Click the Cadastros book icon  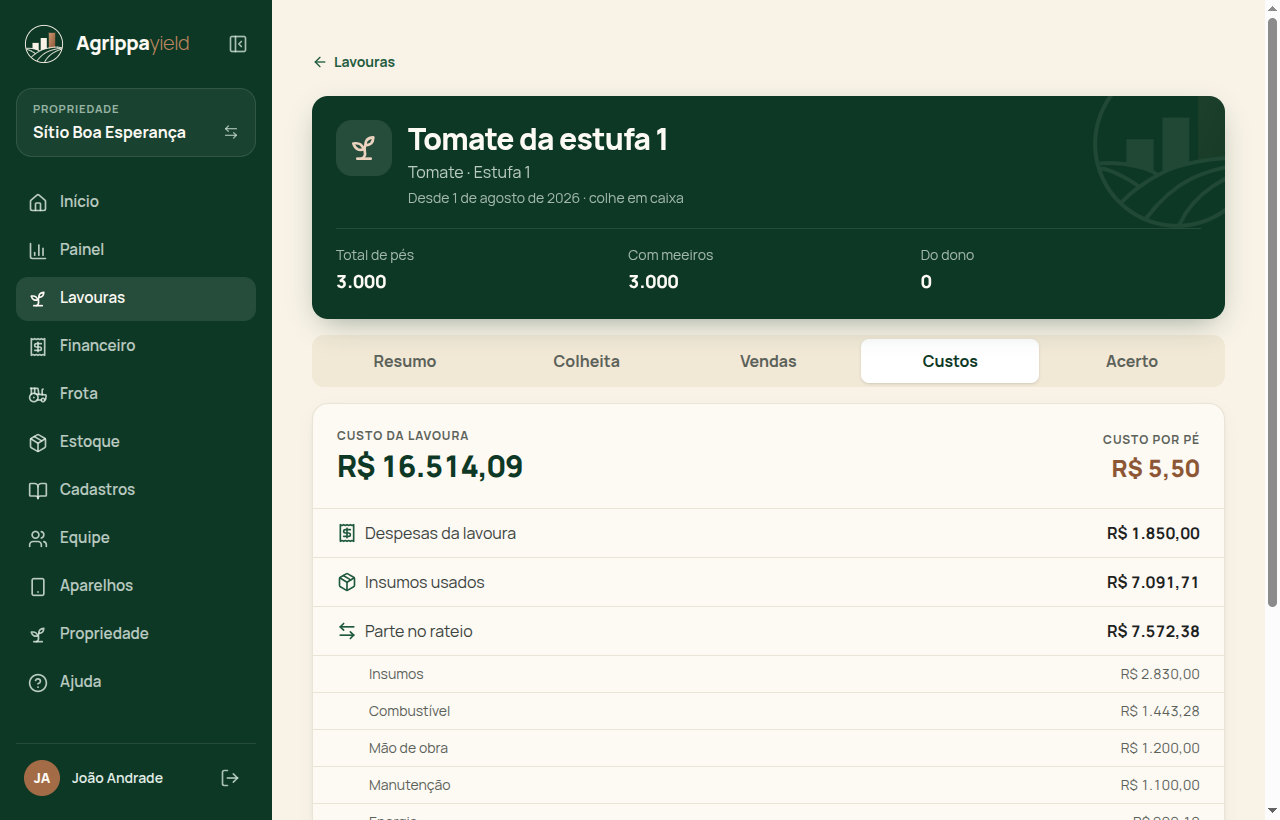point(38,490)
